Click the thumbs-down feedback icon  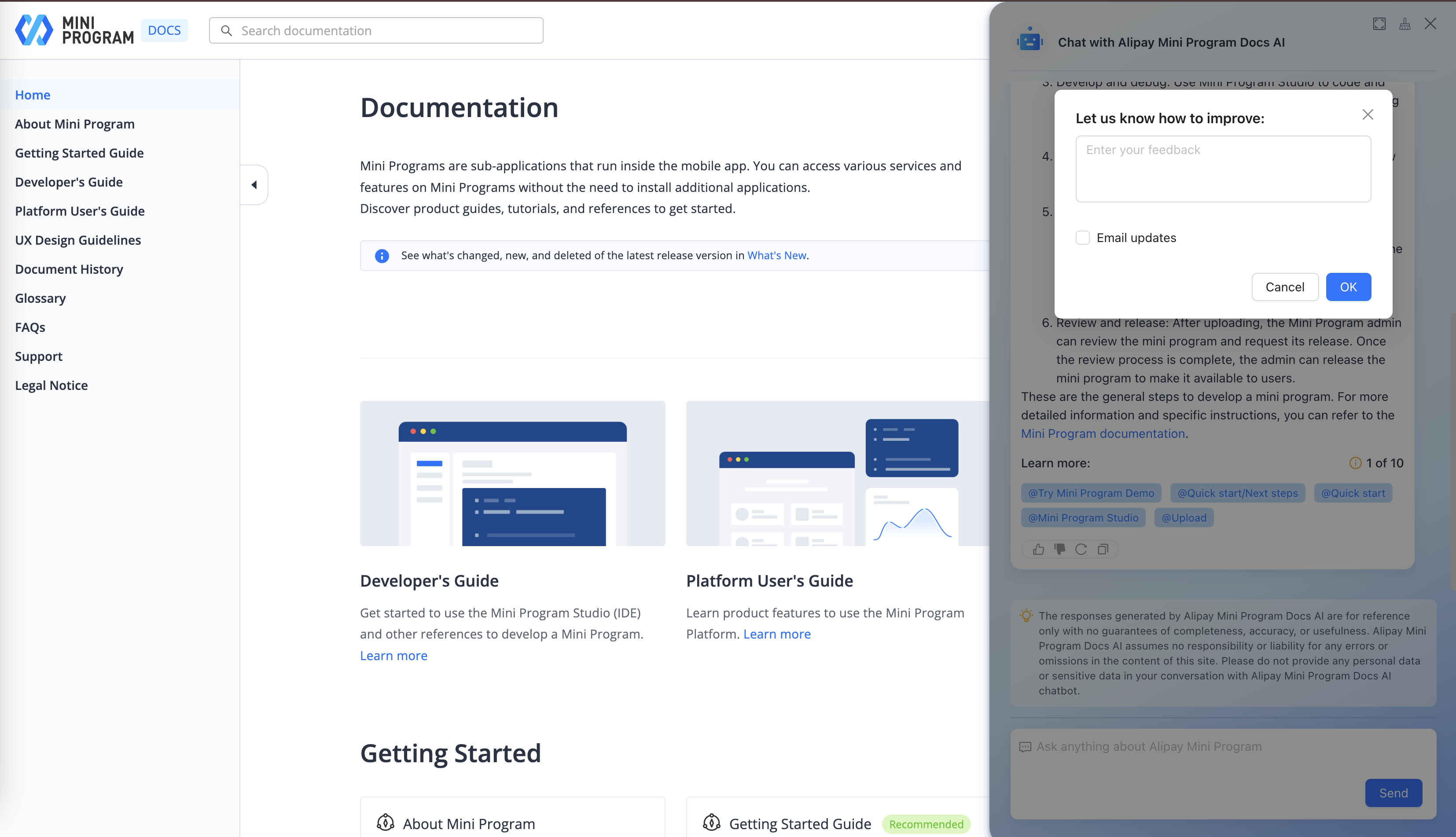tap(1059, 550)
